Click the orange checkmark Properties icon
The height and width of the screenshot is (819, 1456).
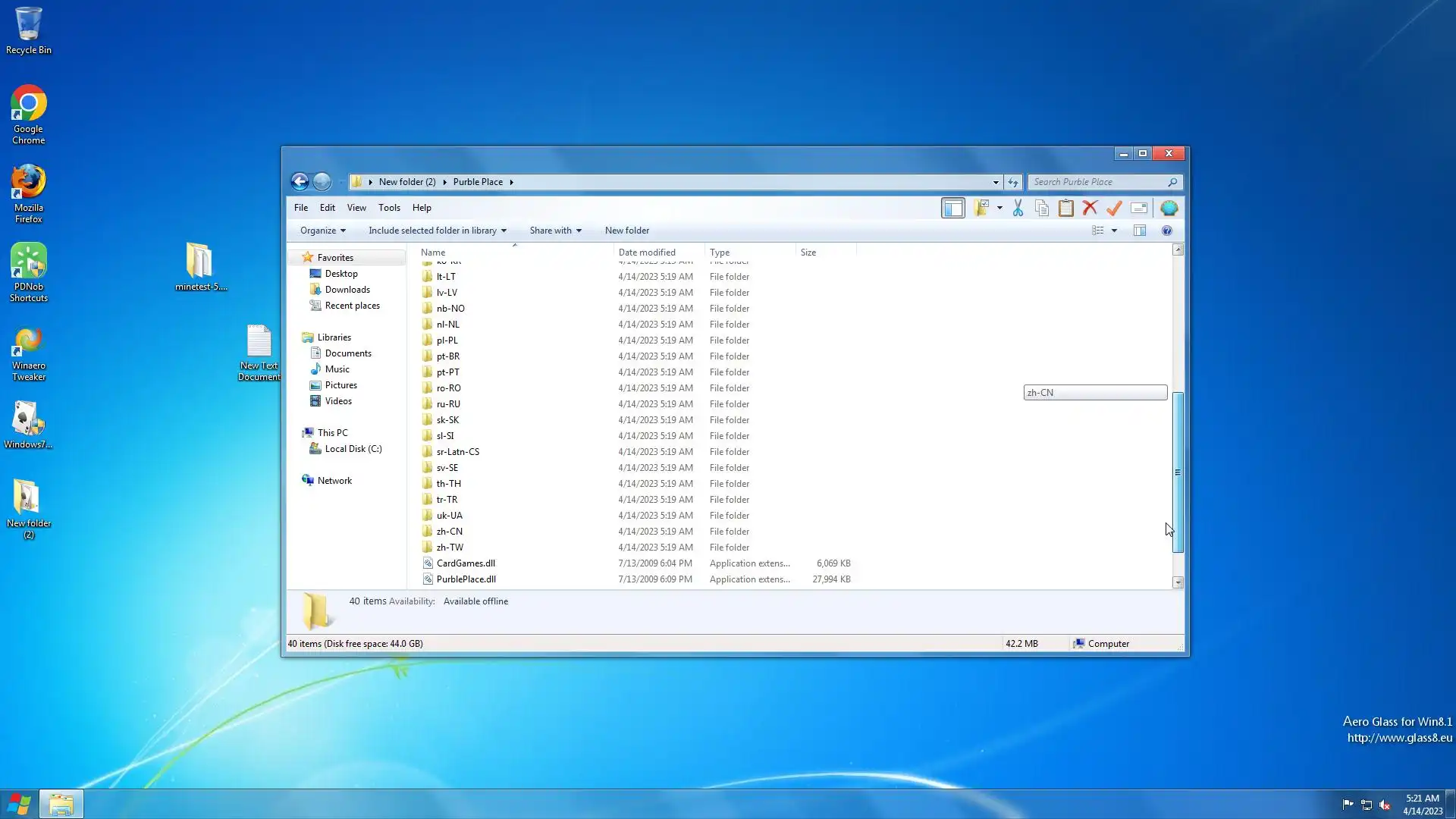tap(1114, 208)
